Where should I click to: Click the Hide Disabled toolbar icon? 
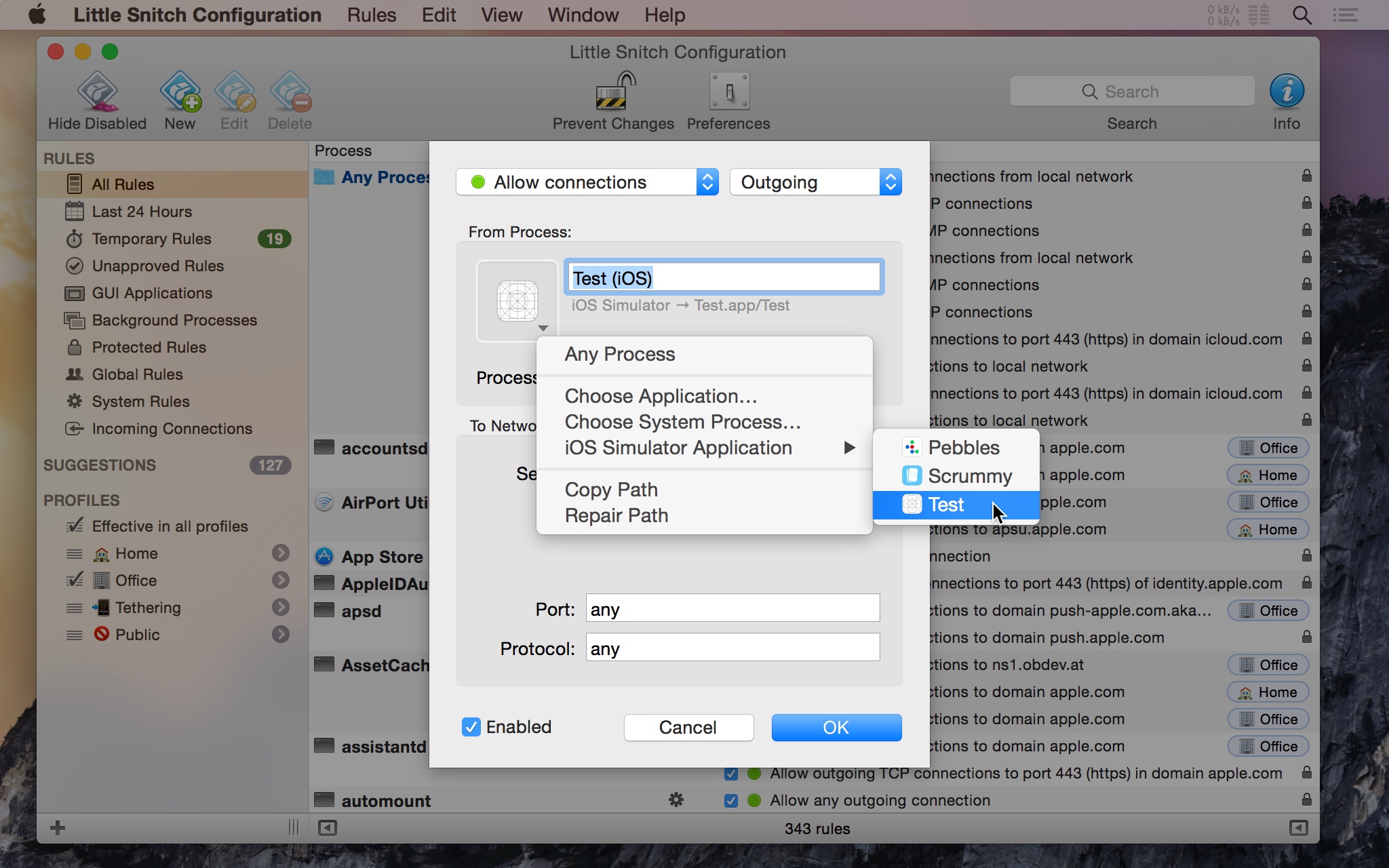coord(97,92)
